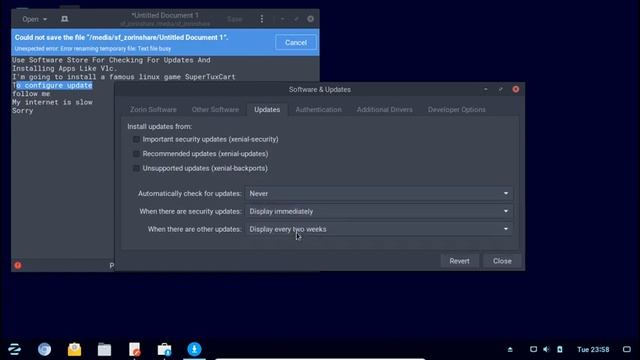
Task: Toggle Unsupported updates (xenial-backports) checkbox
Action: pos(136,168)
